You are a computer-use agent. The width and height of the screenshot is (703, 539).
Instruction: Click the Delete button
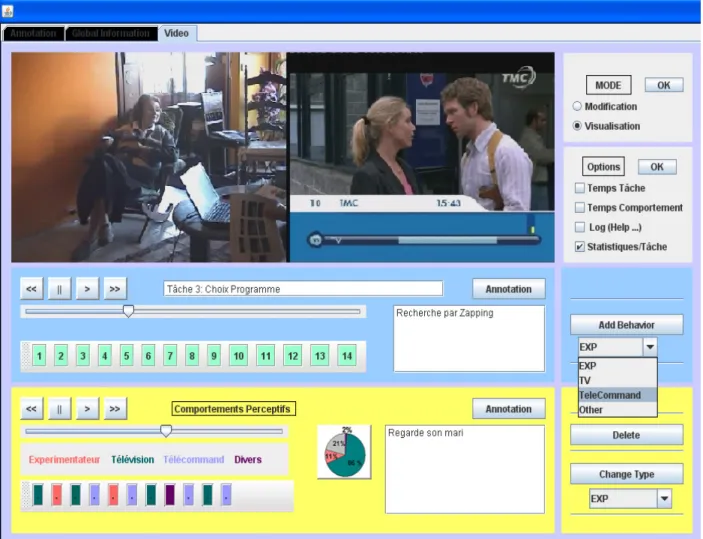click(626, 435)
